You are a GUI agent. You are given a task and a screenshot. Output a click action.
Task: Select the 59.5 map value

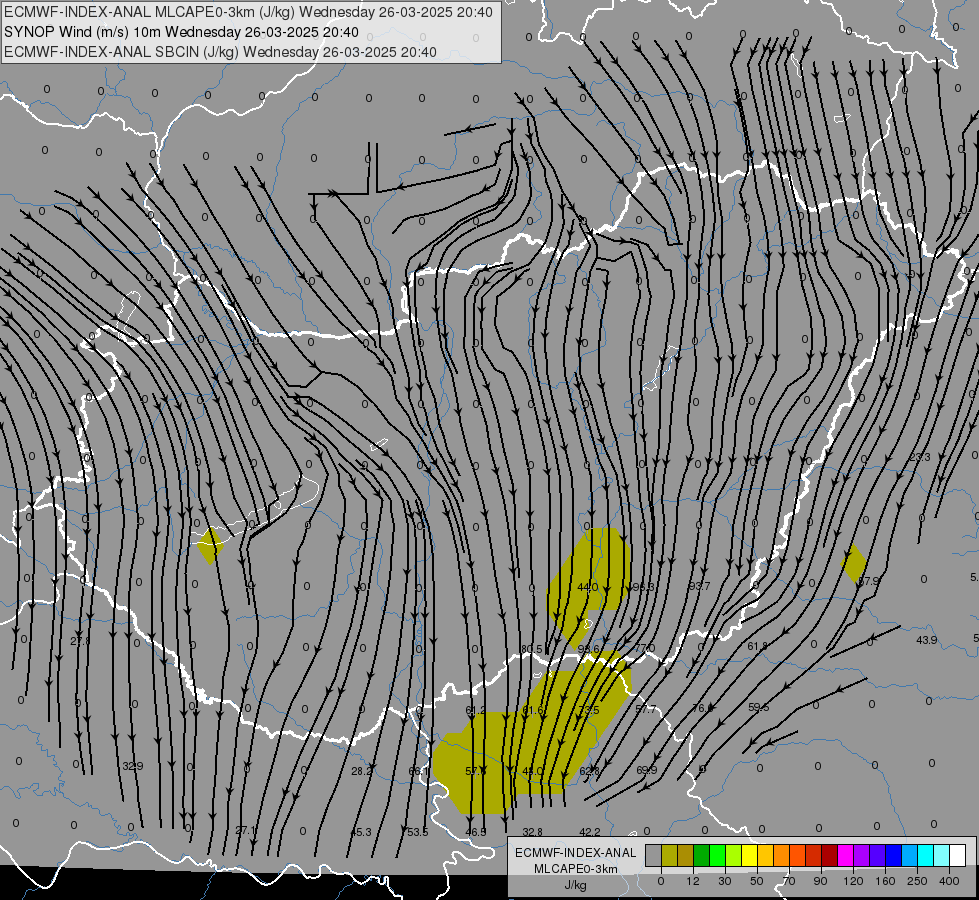(759, 707)
